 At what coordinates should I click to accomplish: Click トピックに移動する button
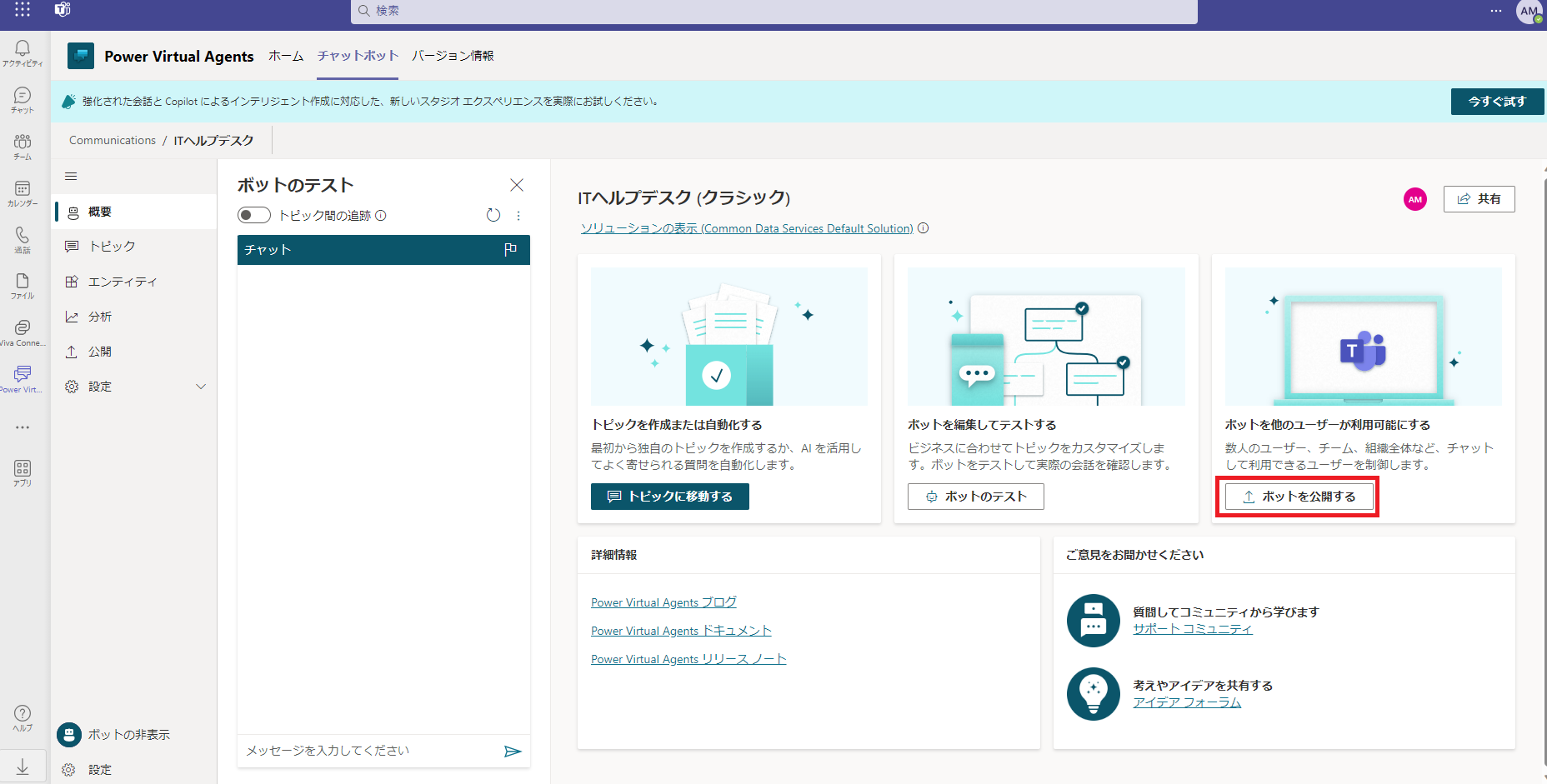coord(670,497)
